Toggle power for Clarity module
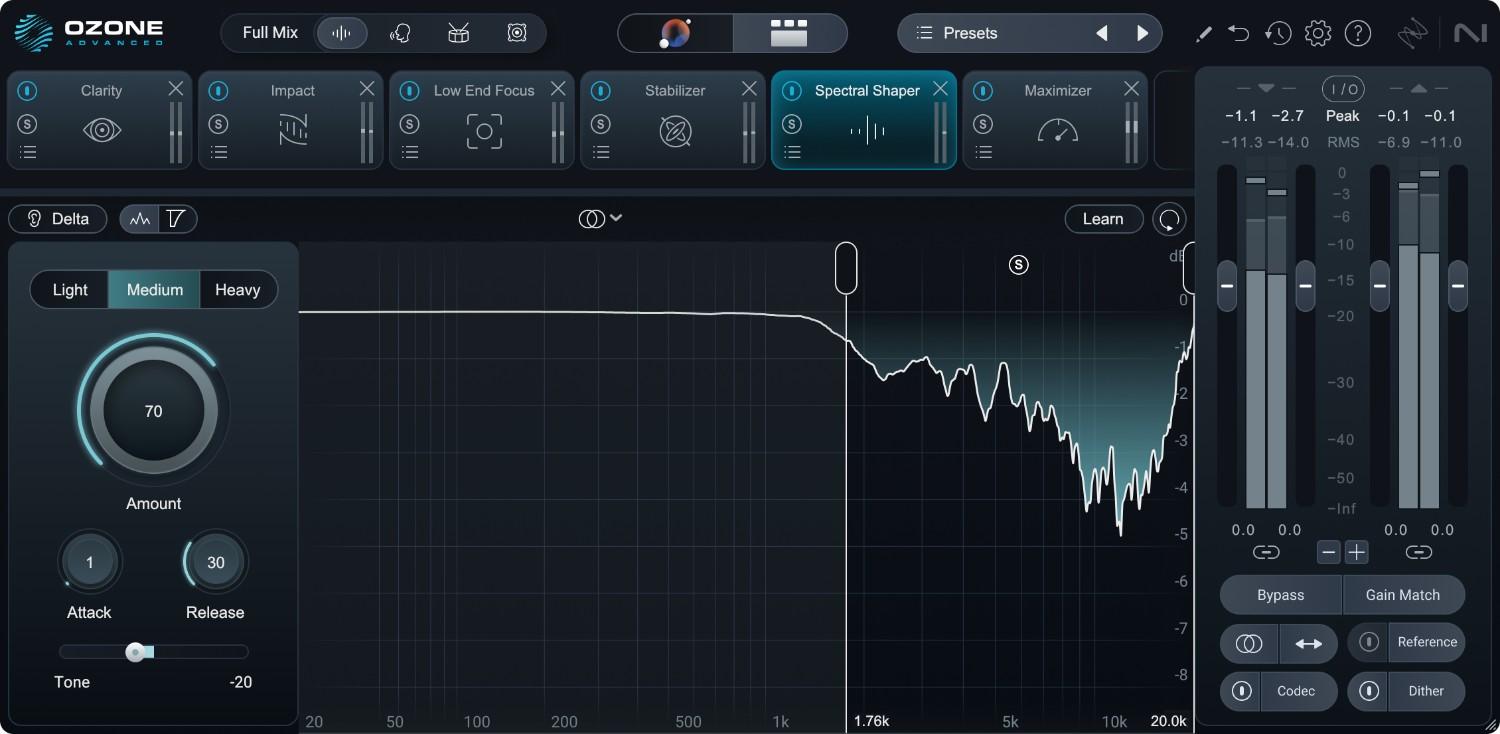 27,91
